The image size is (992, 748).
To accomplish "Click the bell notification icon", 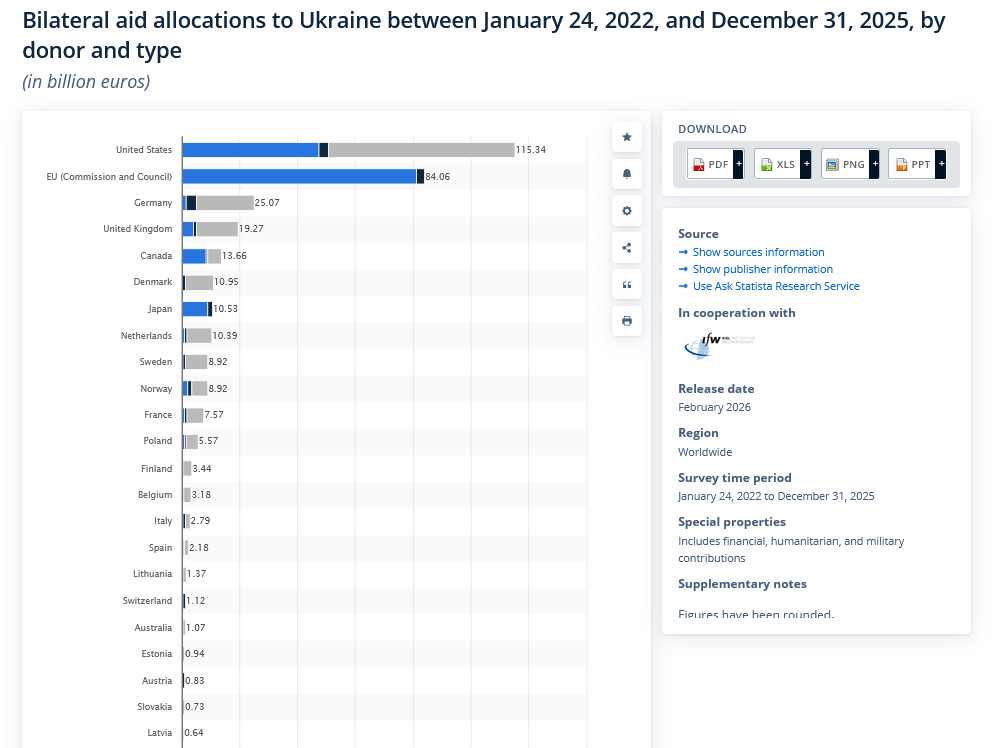I will (627, 174).
